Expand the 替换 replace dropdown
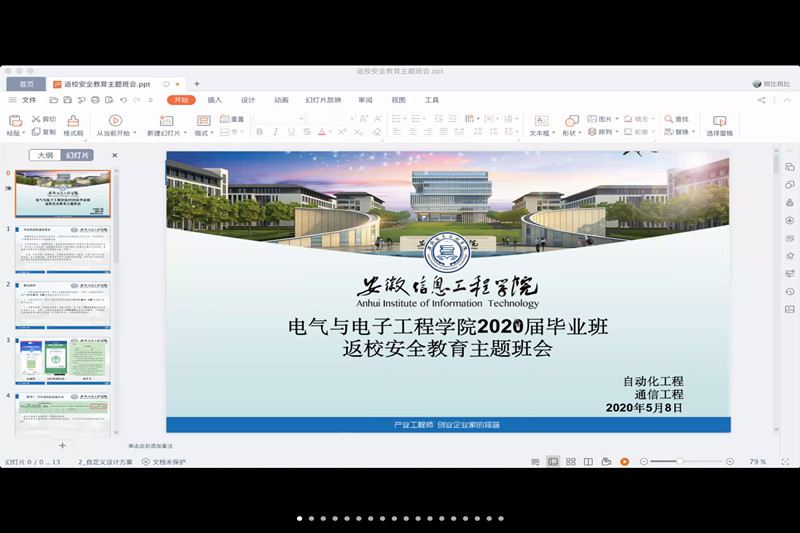Screen dimensions: 800x533 coord(695,132)
